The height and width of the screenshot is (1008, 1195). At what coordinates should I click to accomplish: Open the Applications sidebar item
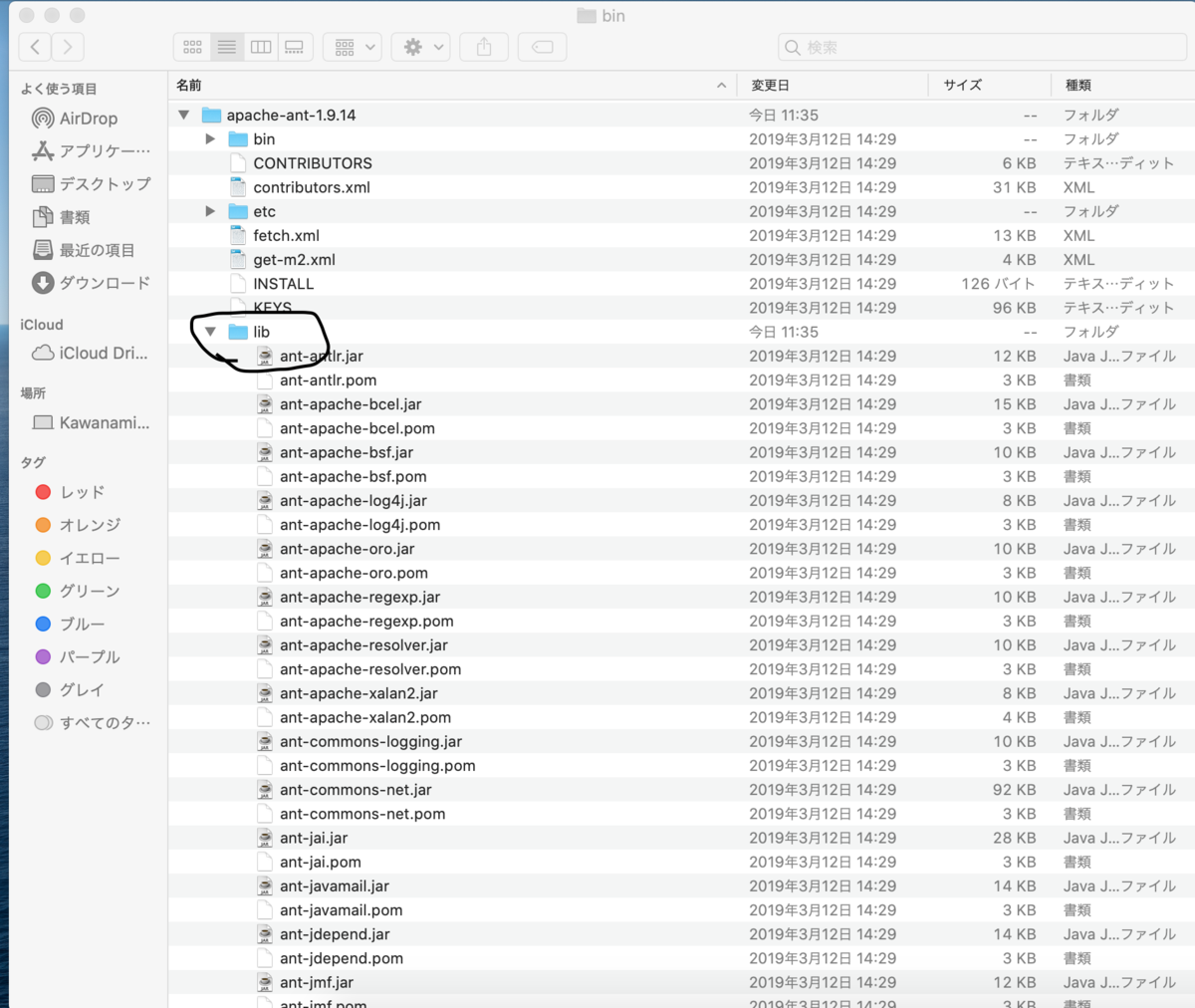(91, 151)
